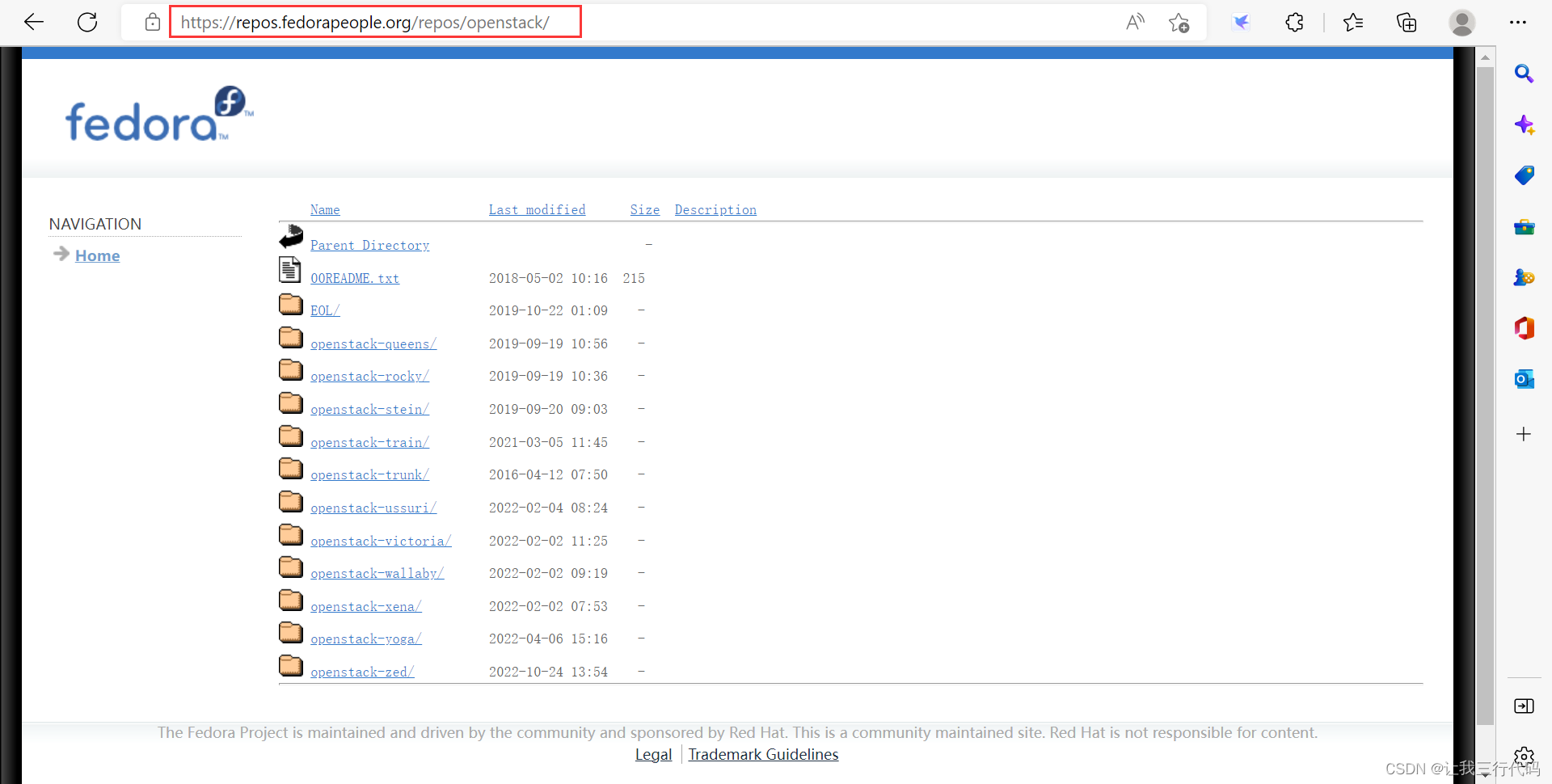This screenshot has height=784, width=1552.
Task: Select the NAVIGATION heading text
Action: tap(95, 224)
